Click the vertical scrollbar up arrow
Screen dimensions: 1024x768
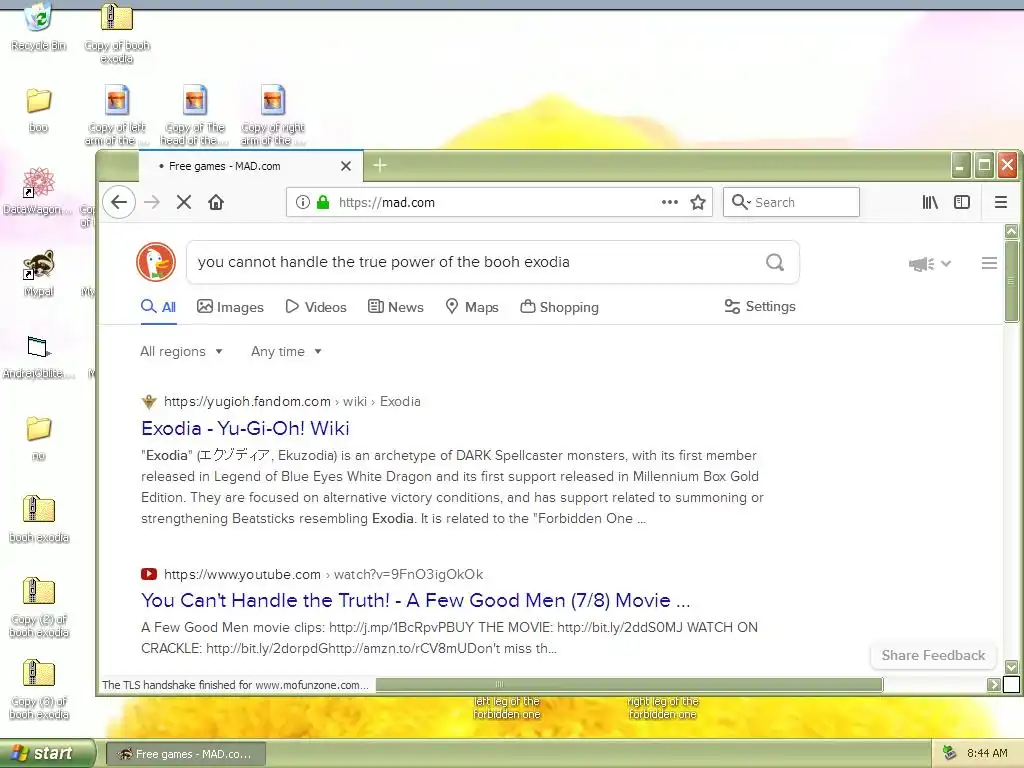tap(1011, 231)
